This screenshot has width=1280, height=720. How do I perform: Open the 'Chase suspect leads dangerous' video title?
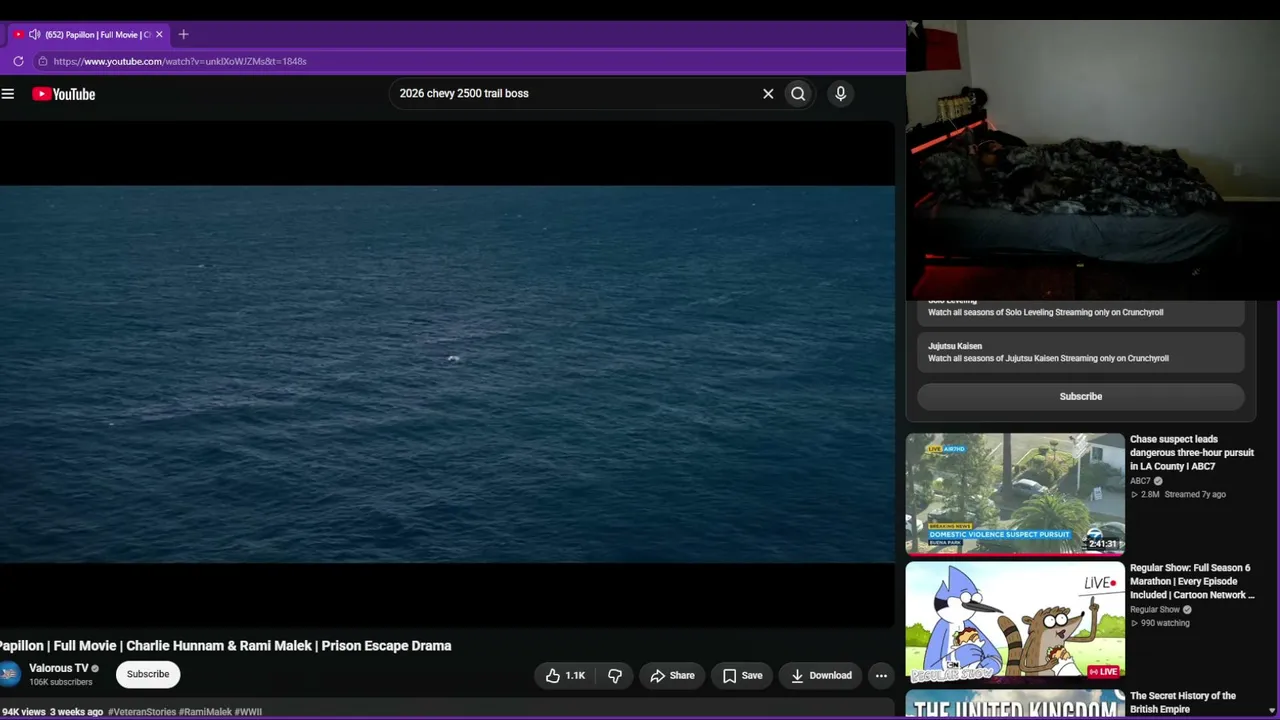coord(1192,453)
